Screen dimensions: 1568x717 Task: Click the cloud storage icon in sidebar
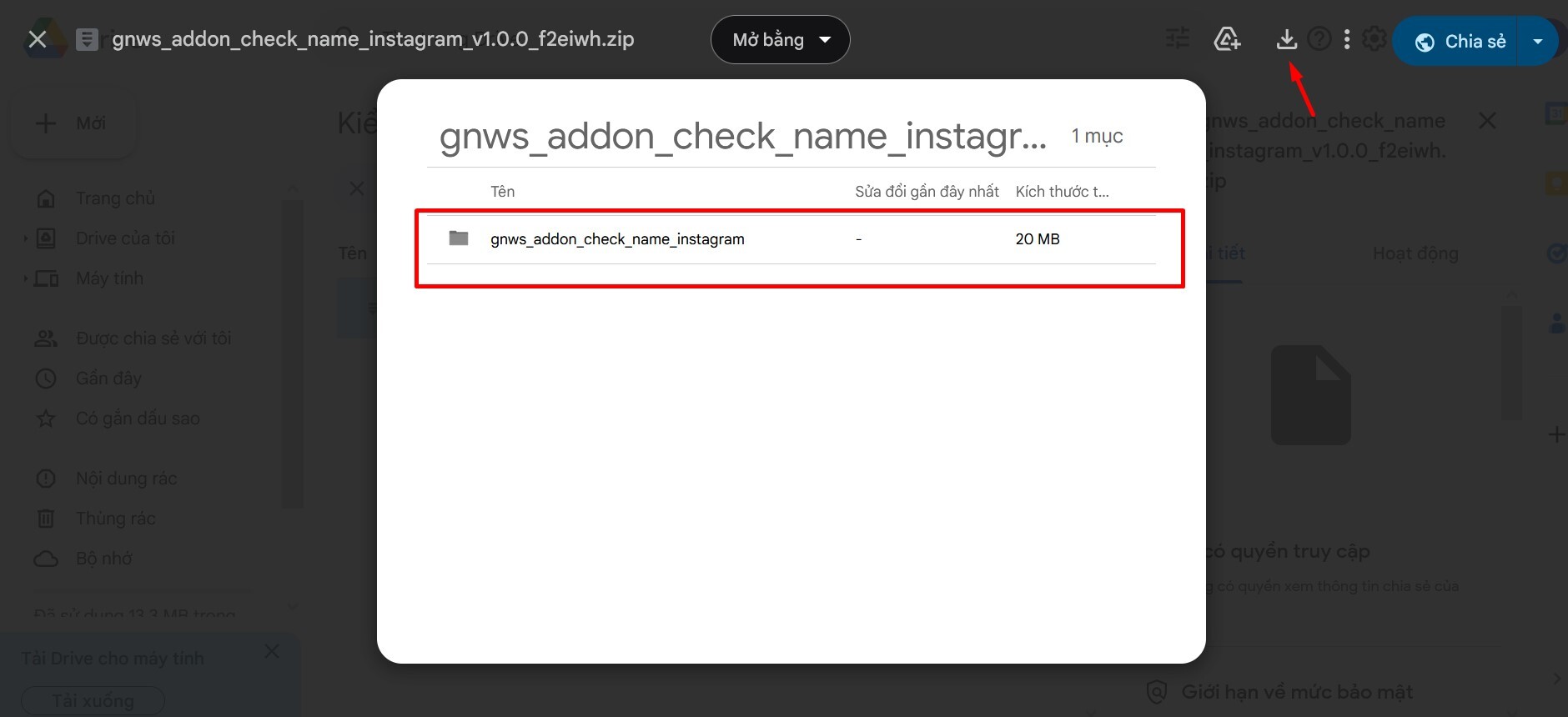coord(46,559)
